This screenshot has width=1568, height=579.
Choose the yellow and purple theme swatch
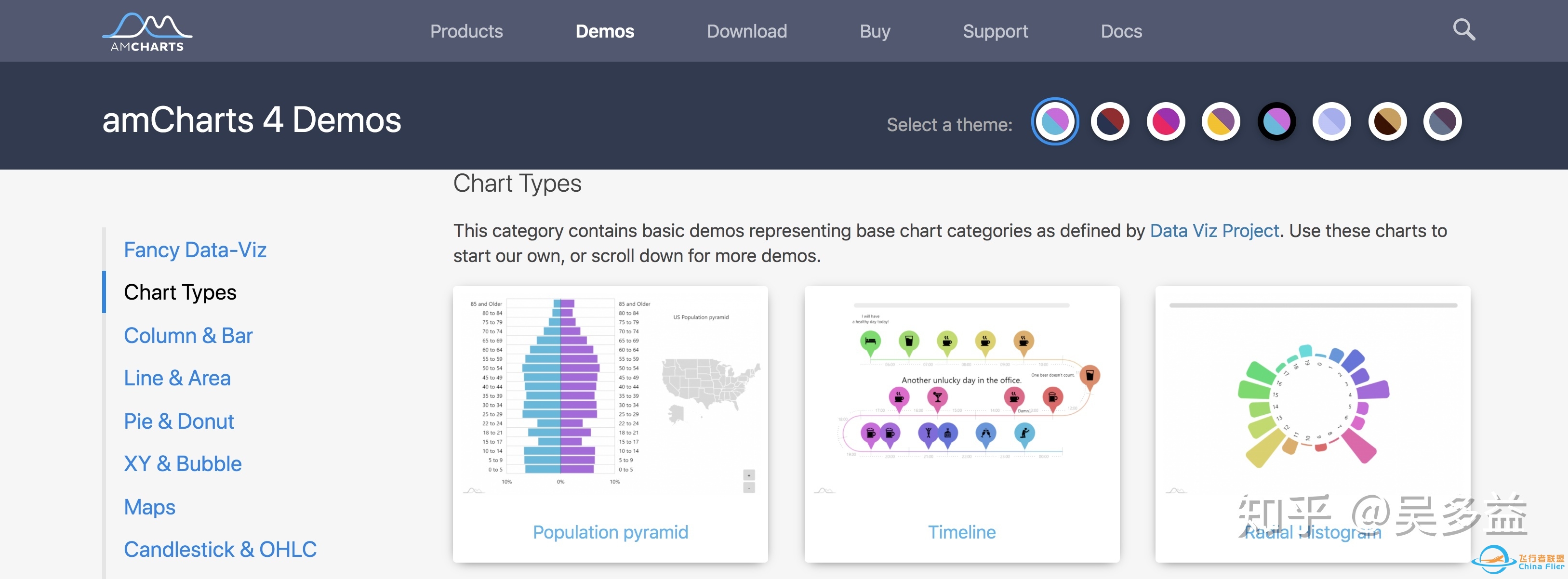coord(1221,122)
